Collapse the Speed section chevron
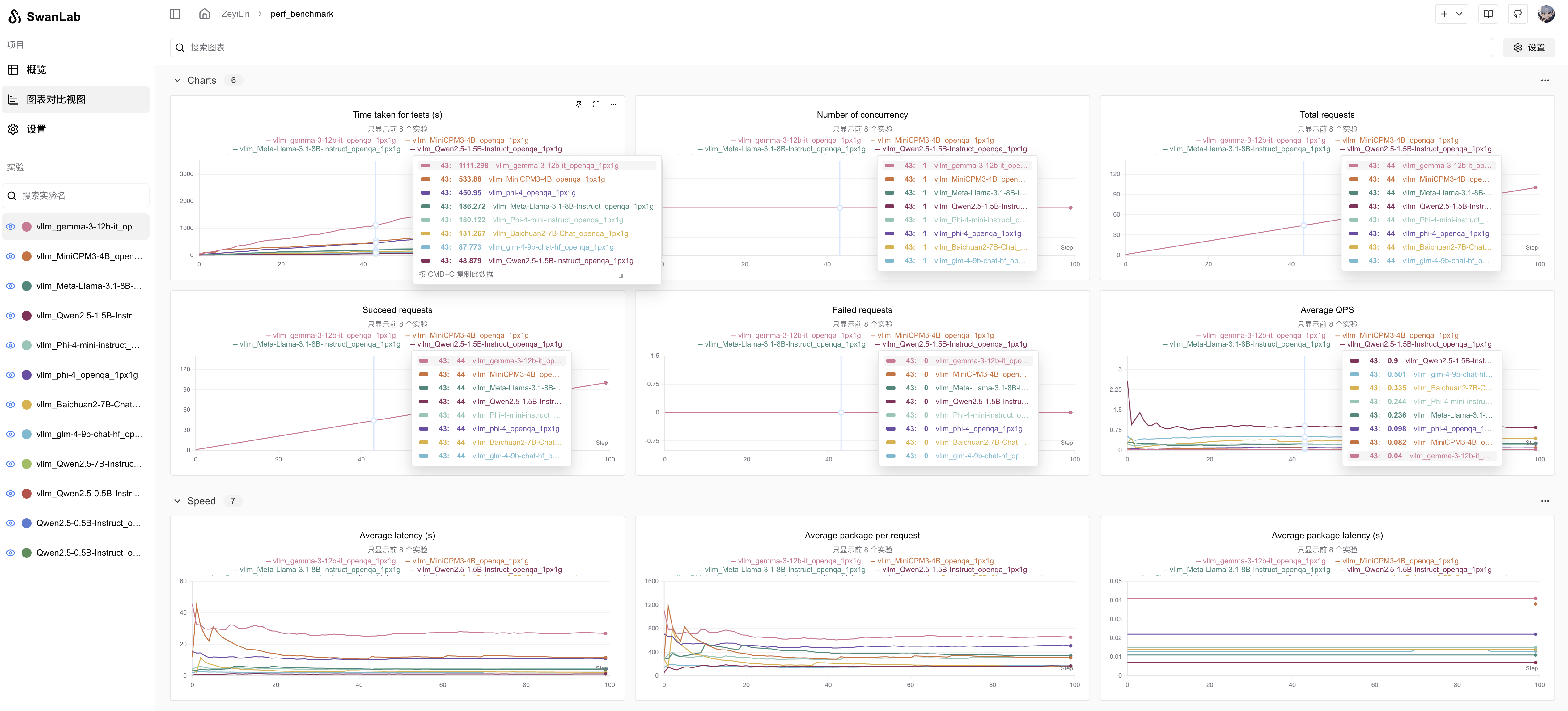Viewport: 1568px width, 711px height. coord(177,501)
